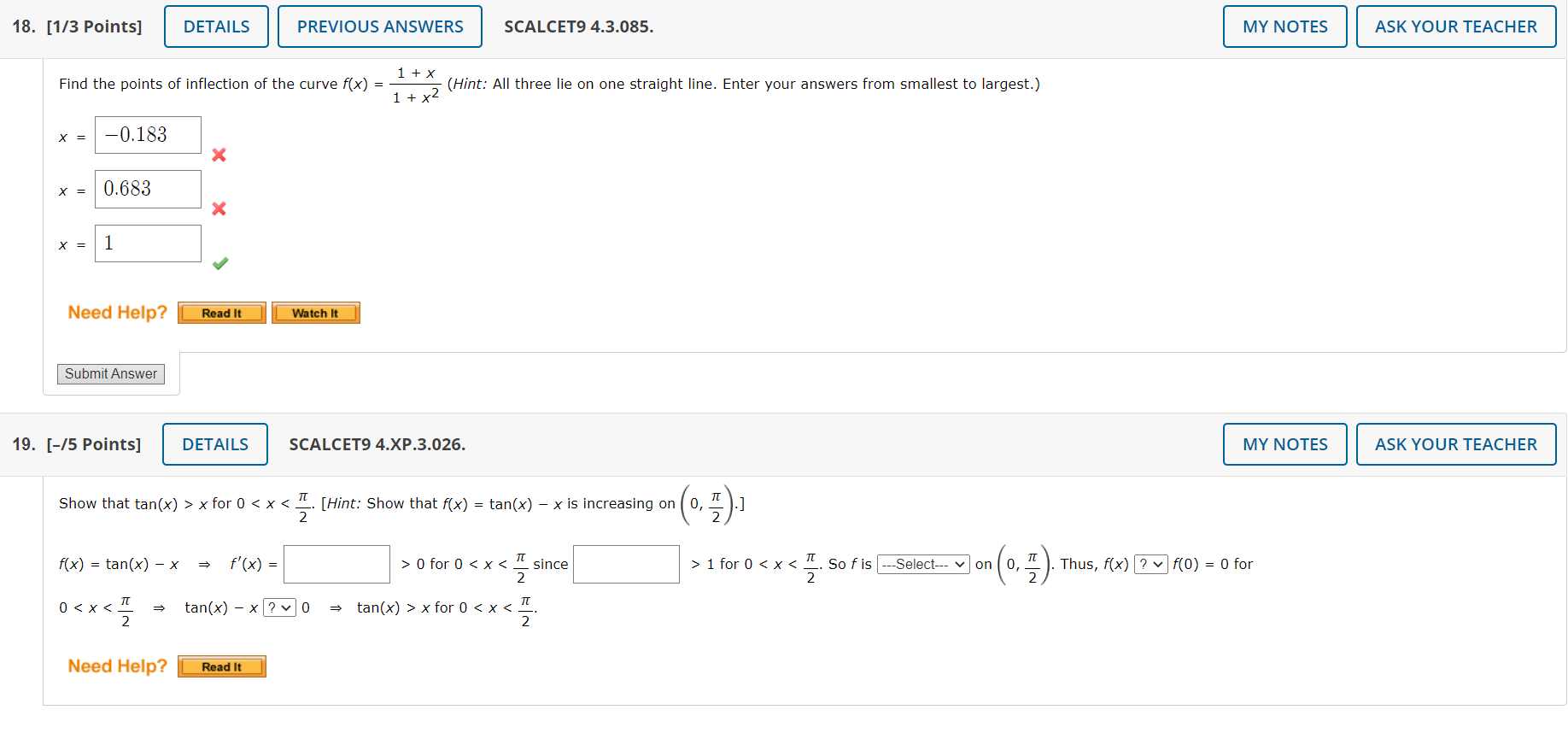Click the orange Read It button for problem 19
Image resolution: width=1568 pixels, height=745 pixels.
221,666
